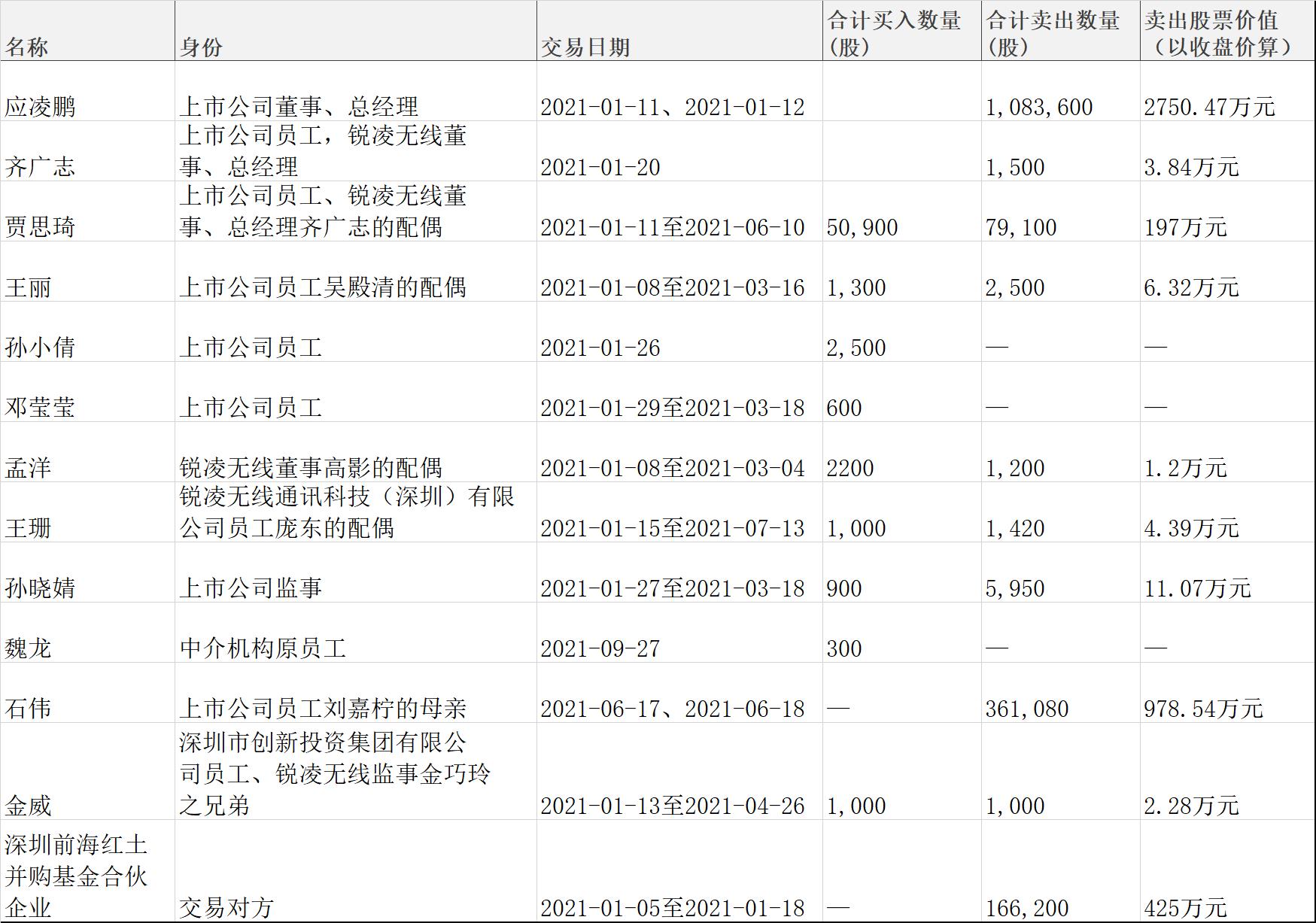
Task: Select the 2750.47万元 value cell
Action: click(x=1228, y=91)
